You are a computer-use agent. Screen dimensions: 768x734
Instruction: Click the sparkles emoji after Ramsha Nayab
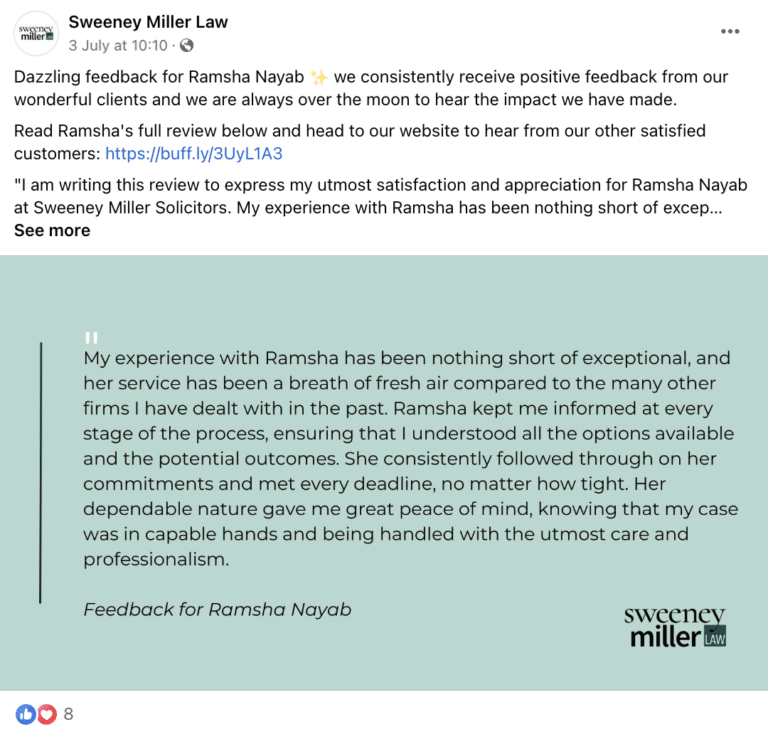pos(319,77)
